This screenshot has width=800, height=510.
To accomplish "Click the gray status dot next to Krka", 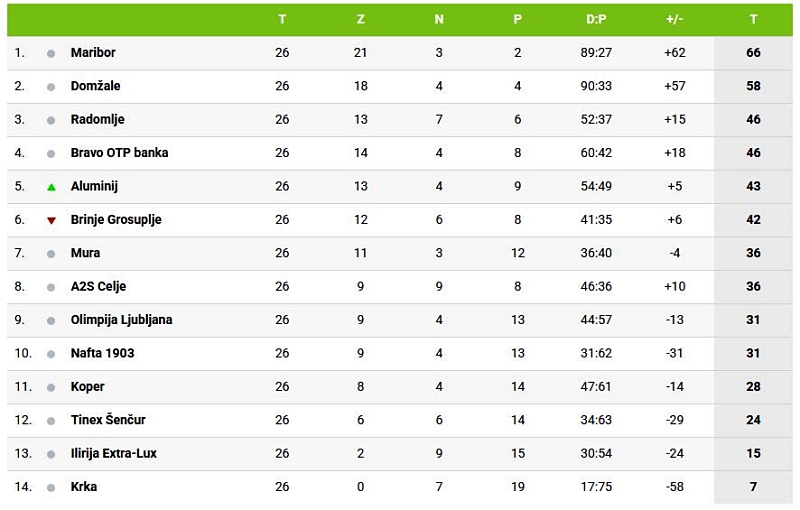I will click(51, 487).
